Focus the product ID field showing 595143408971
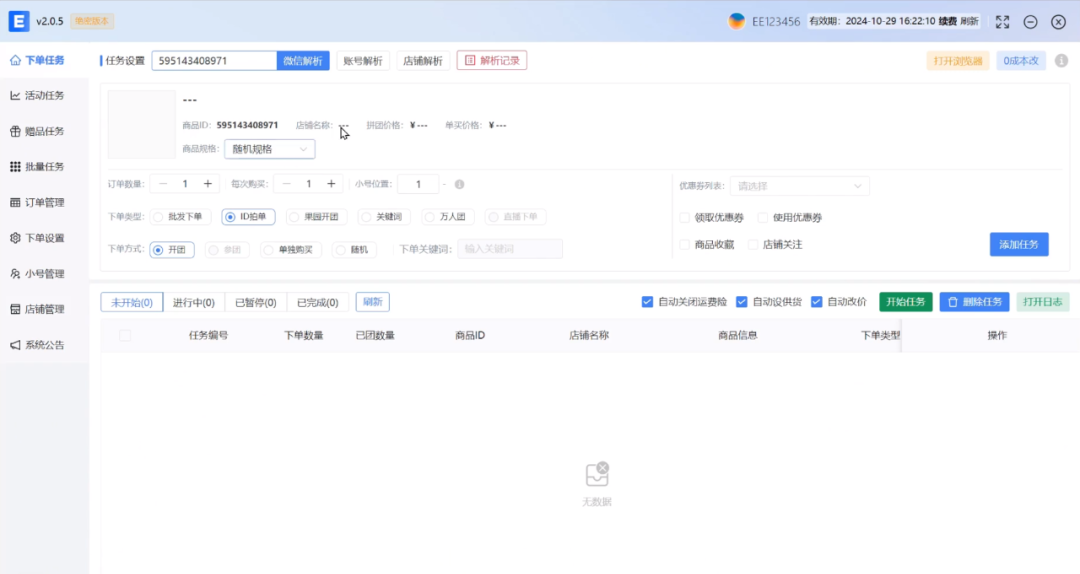This screenshot has height=574, width=1080. point(214,61)
